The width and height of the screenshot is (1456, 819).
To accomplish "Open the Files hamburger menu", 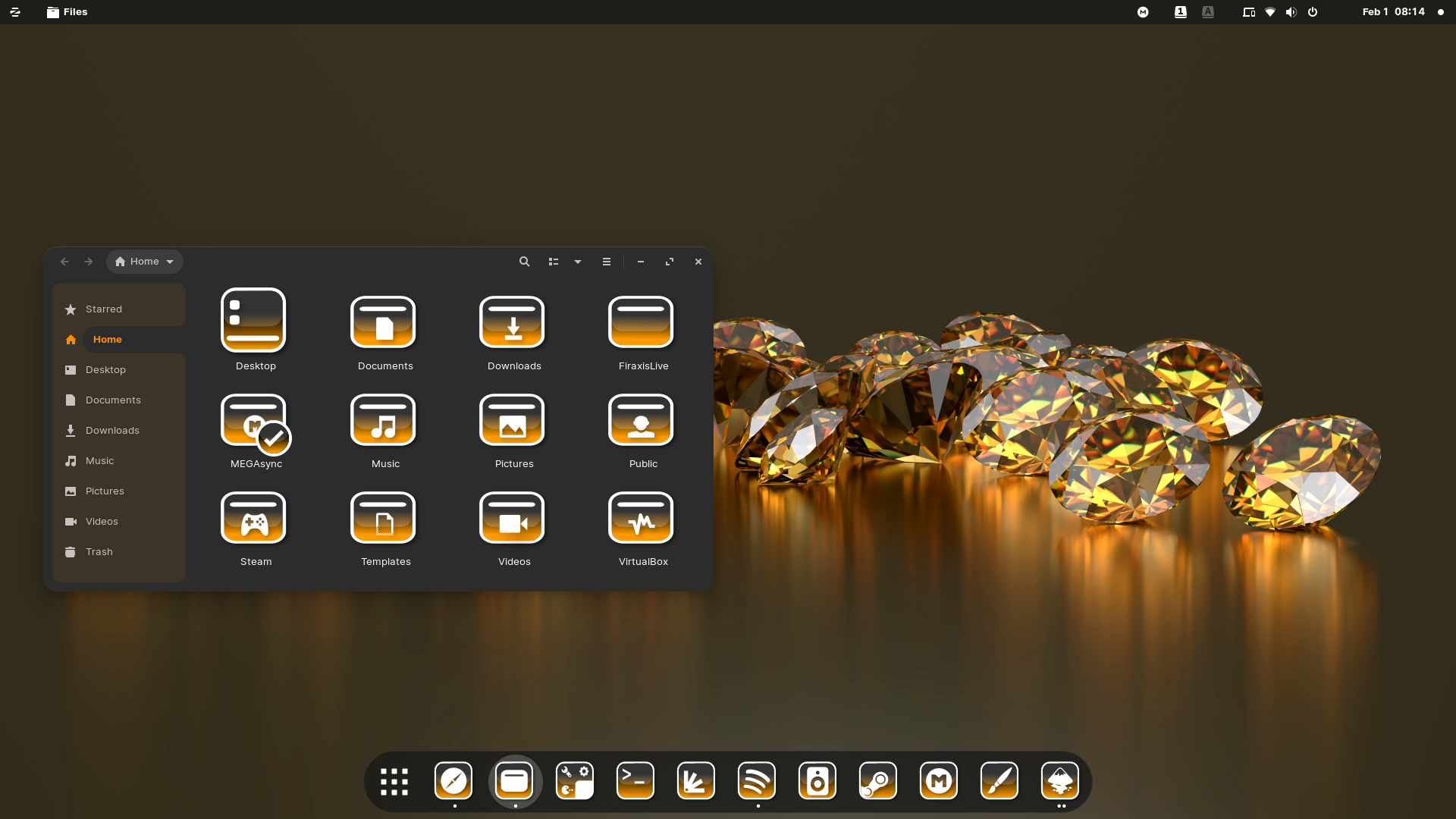I will pos(607,262).
